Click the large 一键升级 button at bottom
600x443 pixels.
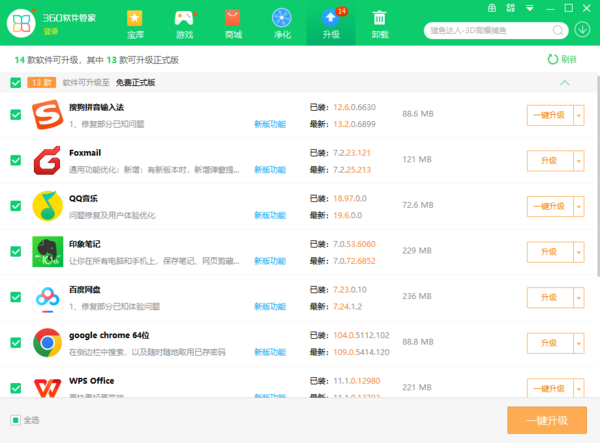tap(546, 420)
